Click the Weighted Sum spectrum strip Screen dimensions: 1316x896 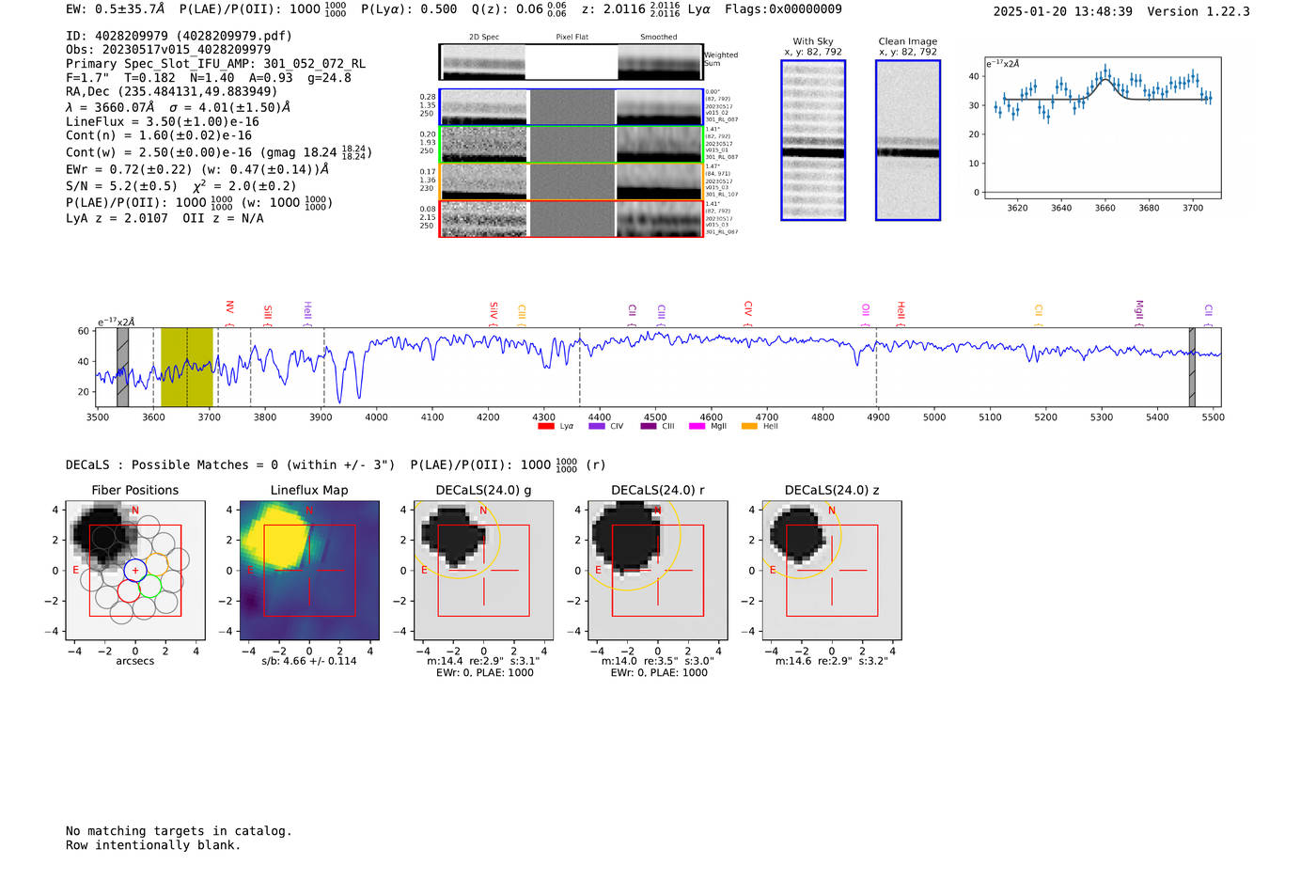point(572,62)
